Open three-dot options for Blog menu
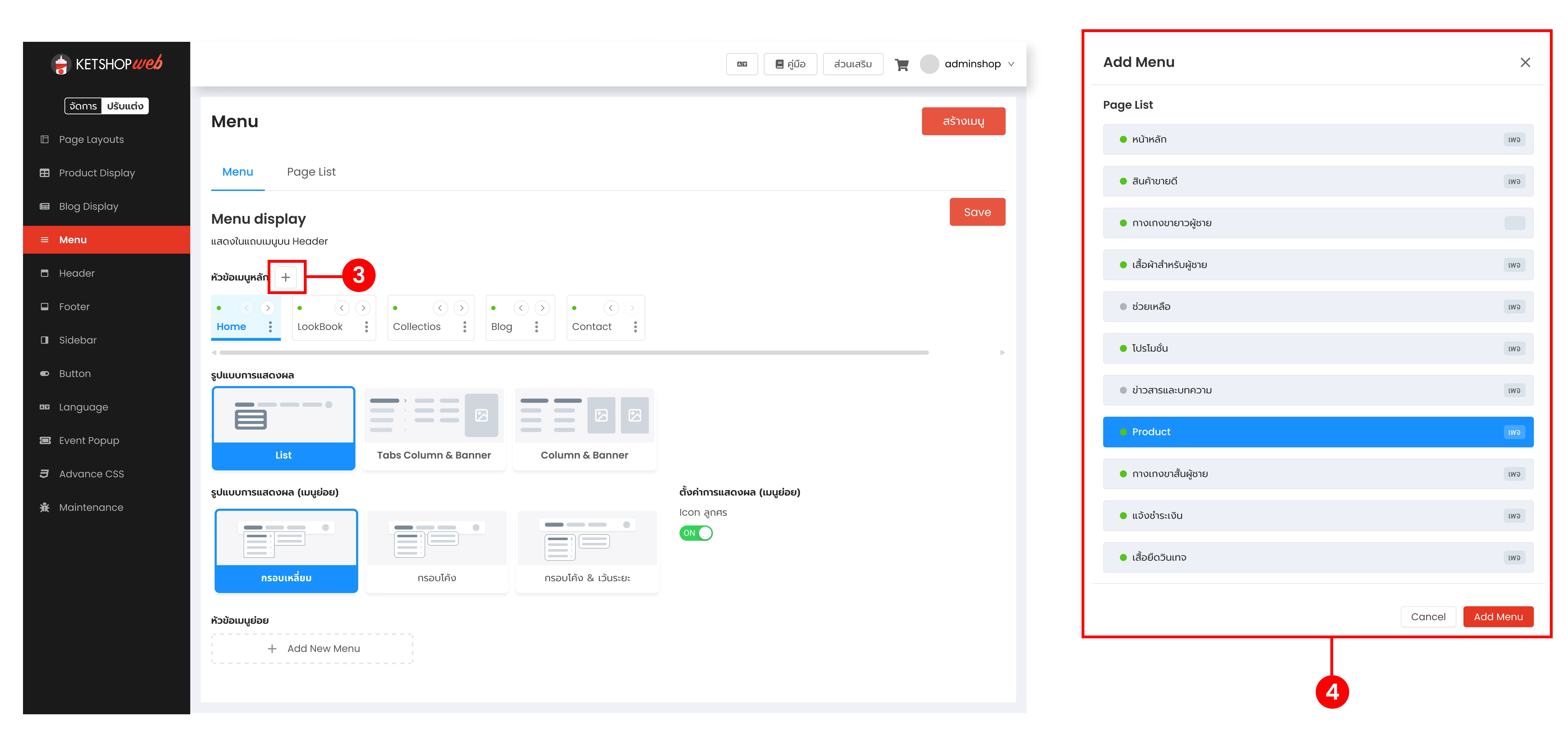The width and height of the screenshot is (1568, 754). pyautogui.click(x=536, y=327)
